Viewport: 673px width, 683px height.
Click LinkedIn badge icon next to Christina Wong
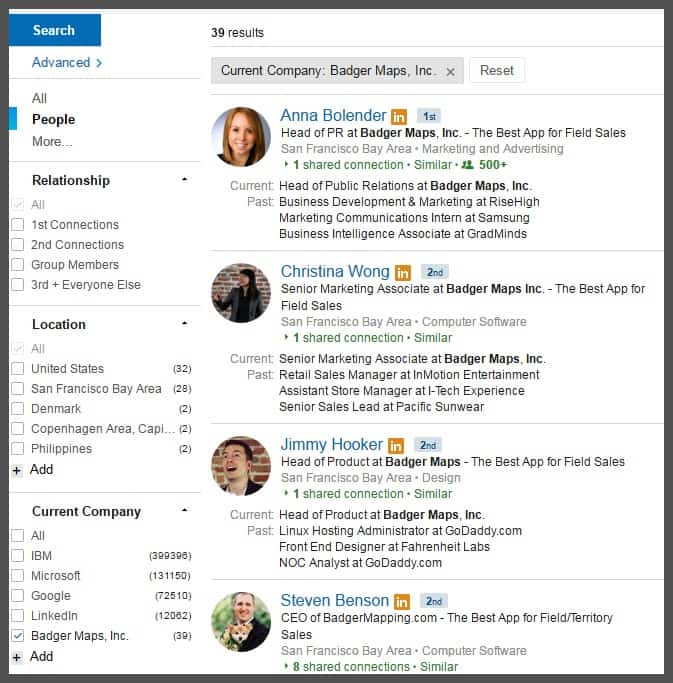(x=403, y=272)
